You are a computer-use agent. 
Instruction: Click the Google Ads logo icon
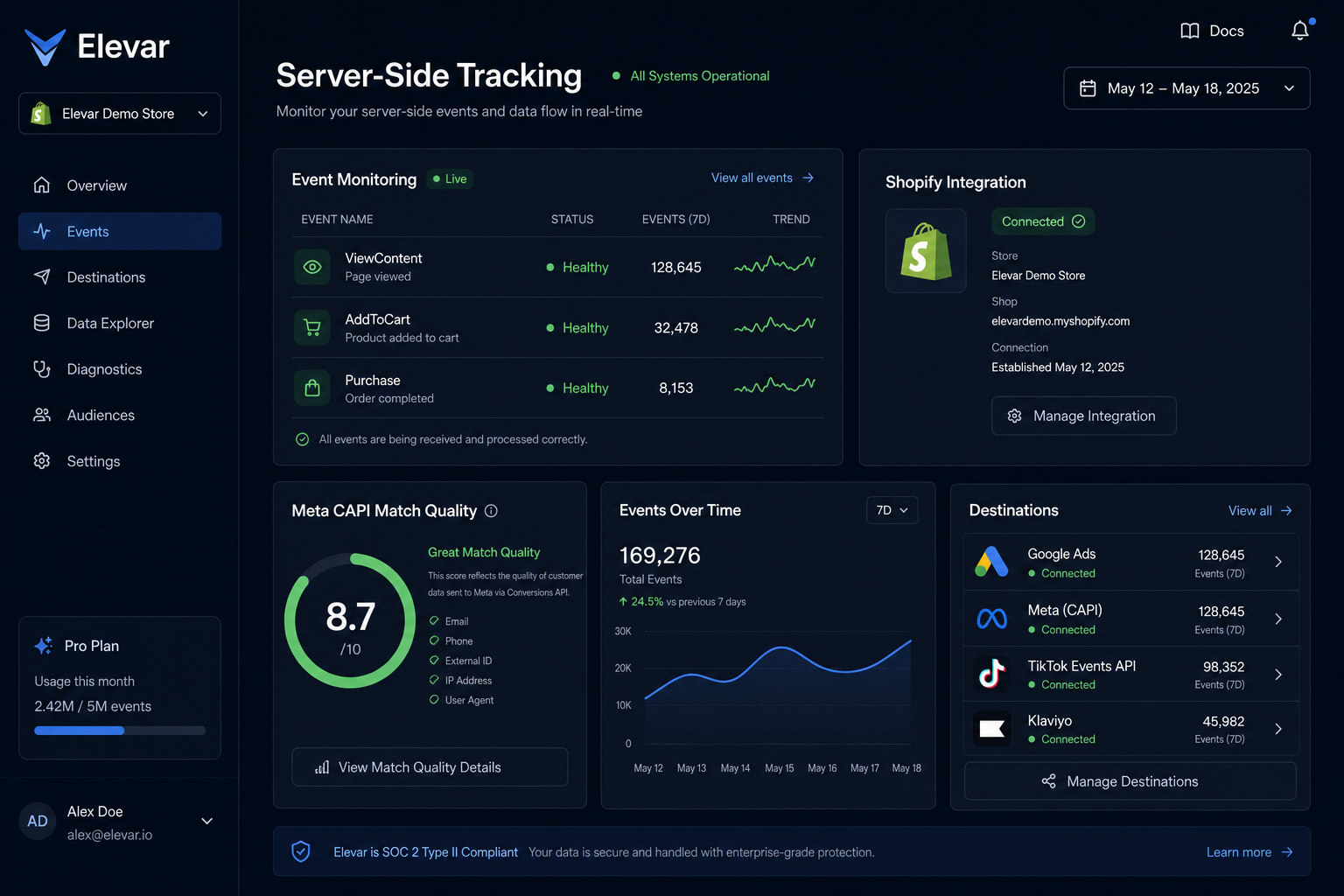[x=991, y=562]
